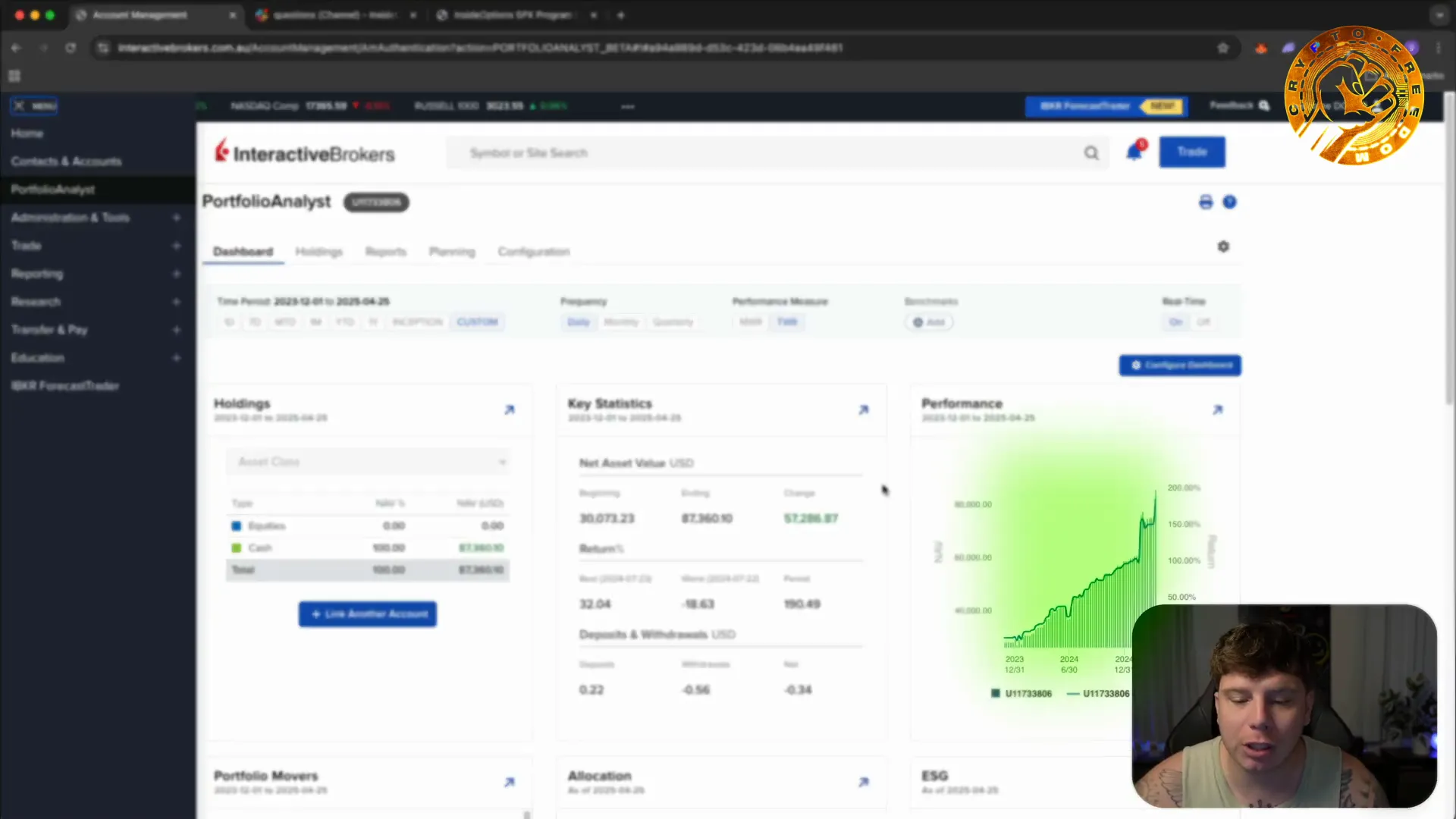
Task: Click the Equities blue color swatch
Action: pos(236,526)
